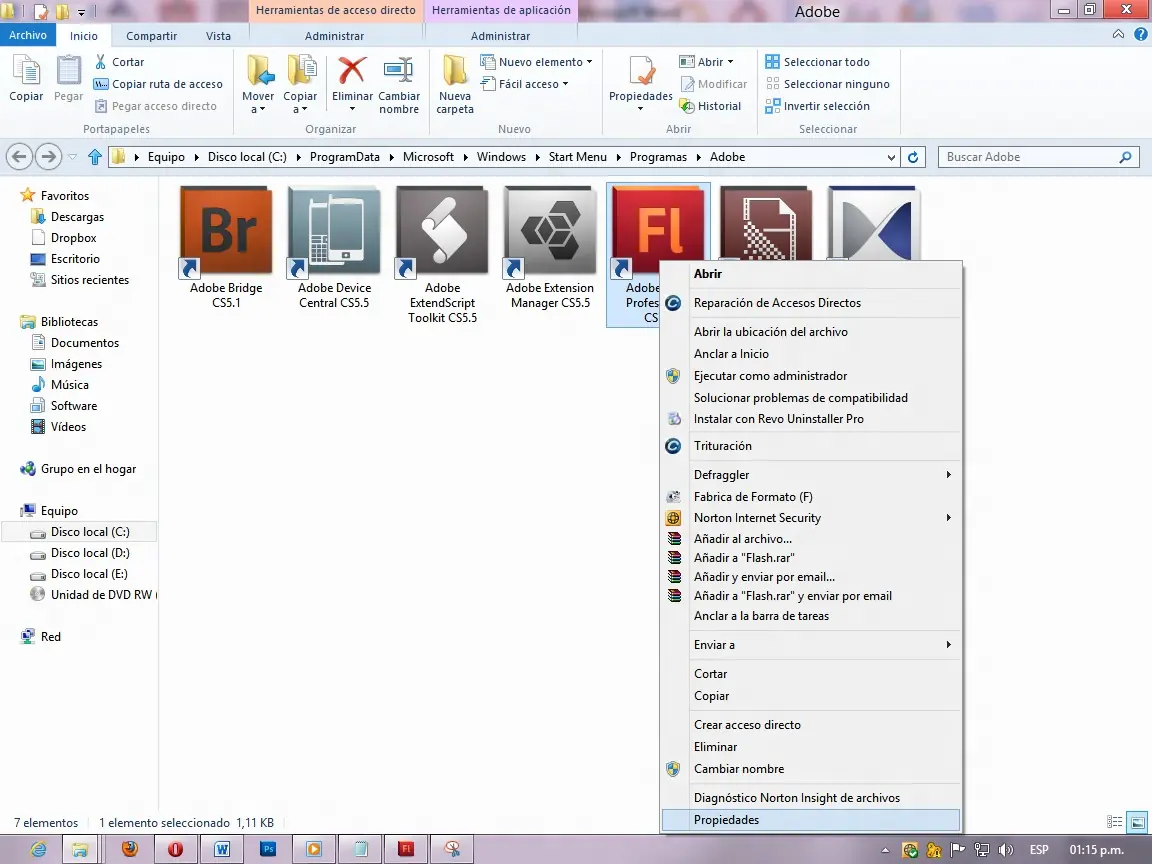
Task: Switch to the Vista ribbon tab
Action: click(218, 36)
